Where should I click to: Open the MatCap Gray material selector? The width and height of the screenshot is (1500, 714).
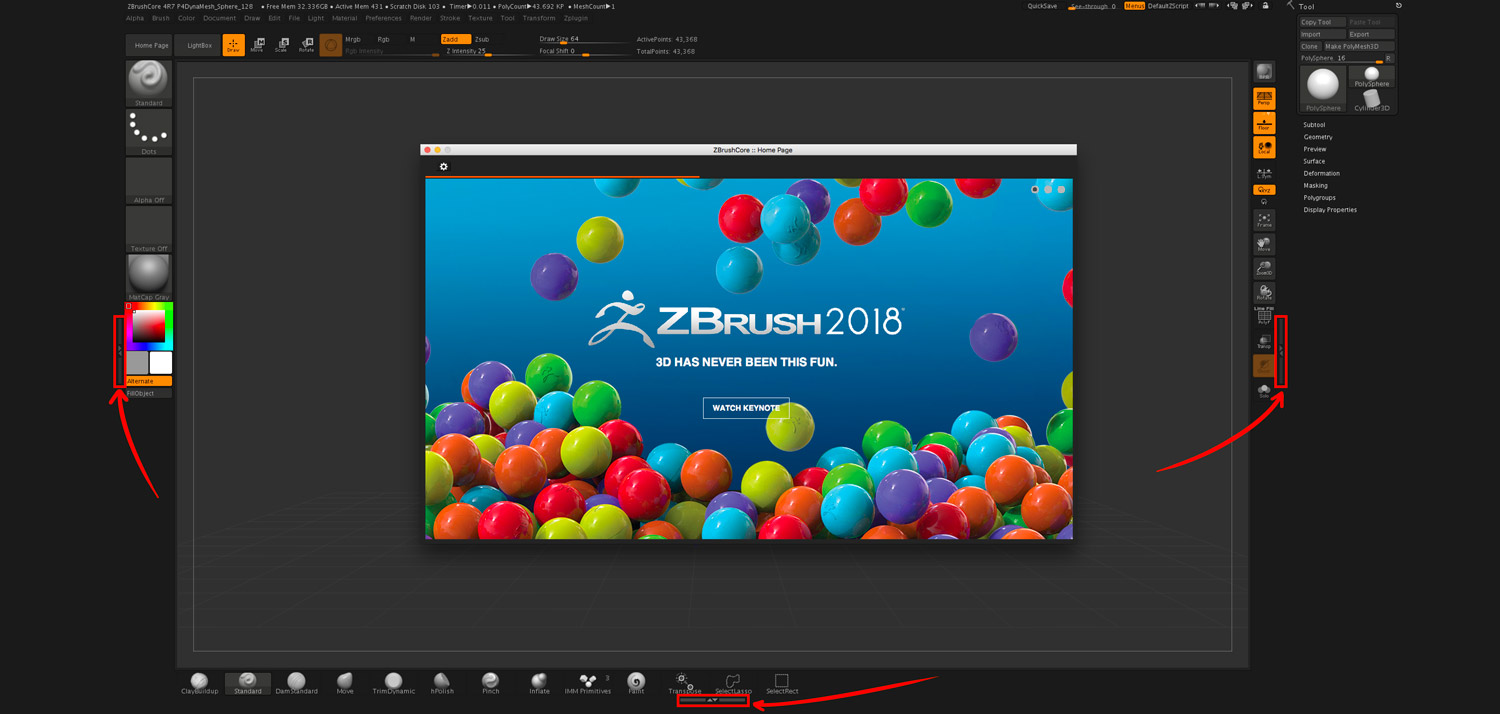tap(149, 277)
